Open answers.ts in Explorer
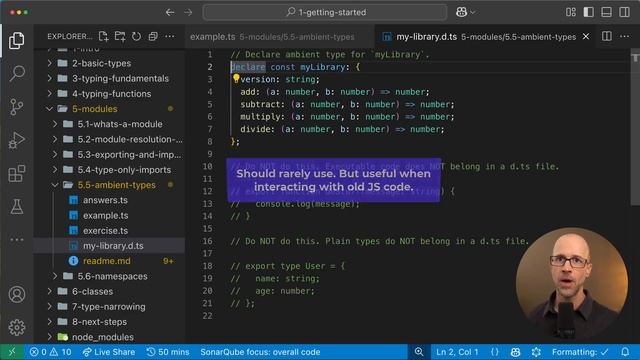The image size is (640, 360). pos(109,200)
